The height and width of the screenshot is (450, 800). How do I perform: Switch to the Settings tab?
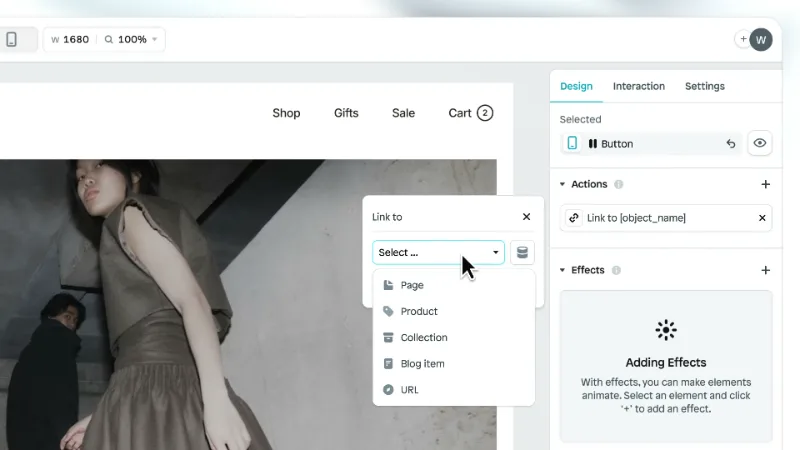click(x=705, y=86)
